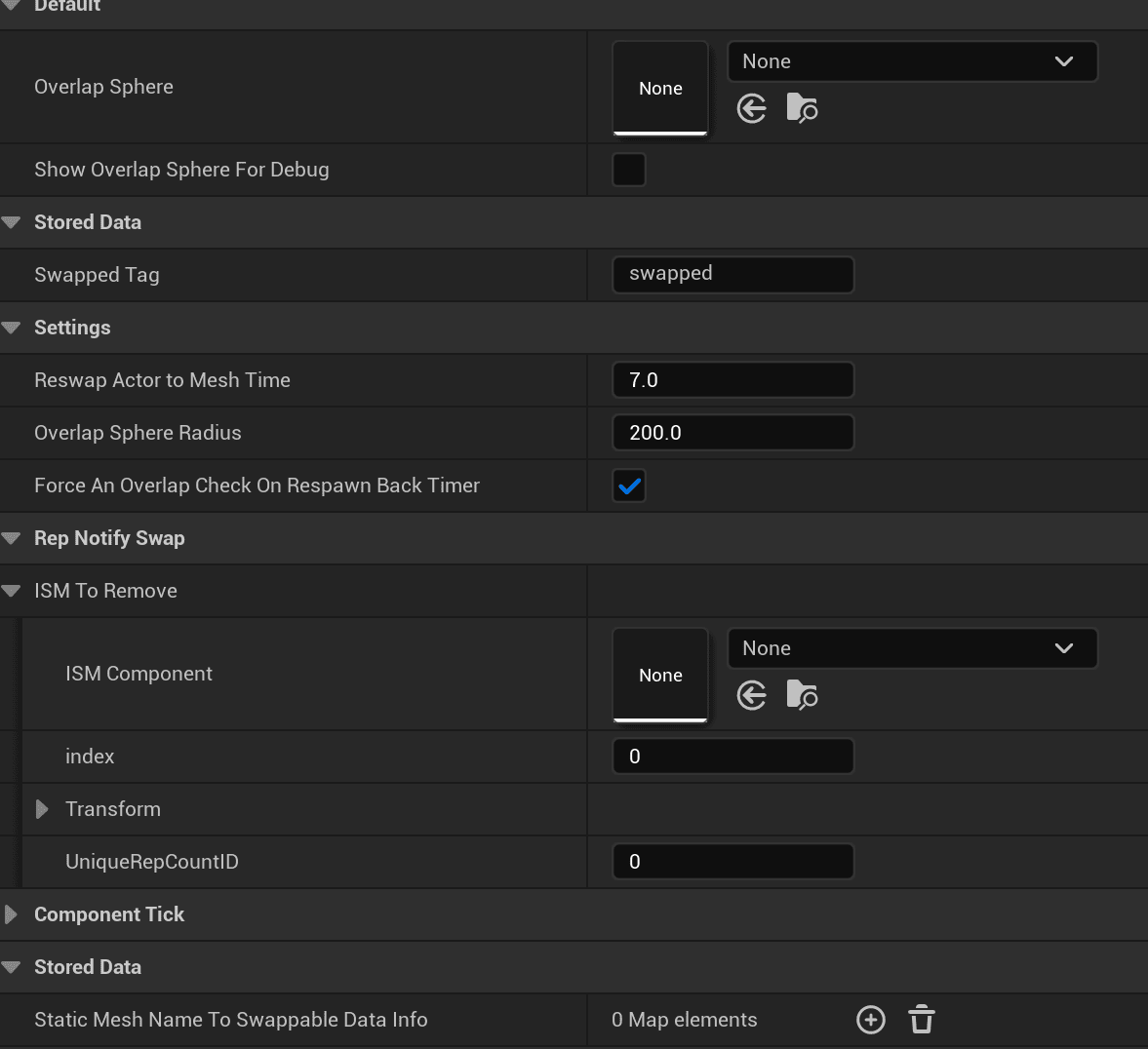Select the Show Overlap Sphere For Debug label

click(x=181, y=170)
